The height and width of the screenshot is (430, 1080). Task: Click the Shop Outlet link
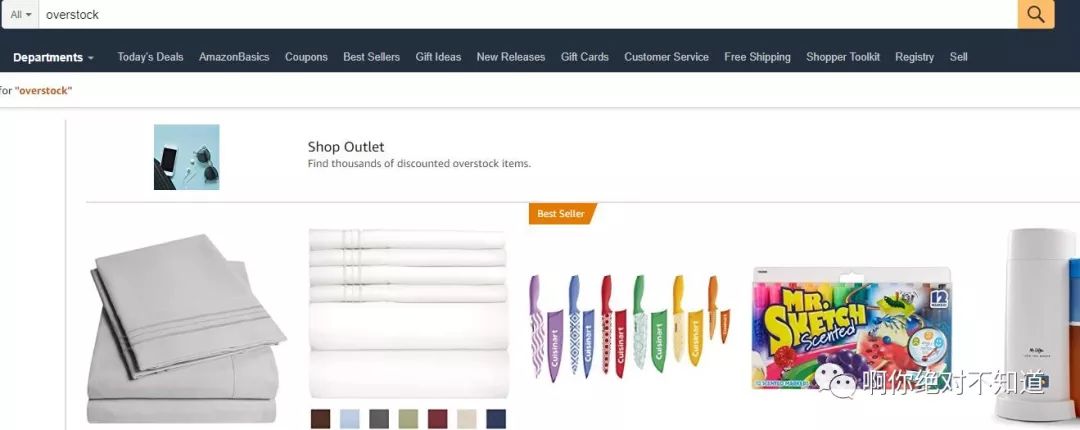coord(346,147)
